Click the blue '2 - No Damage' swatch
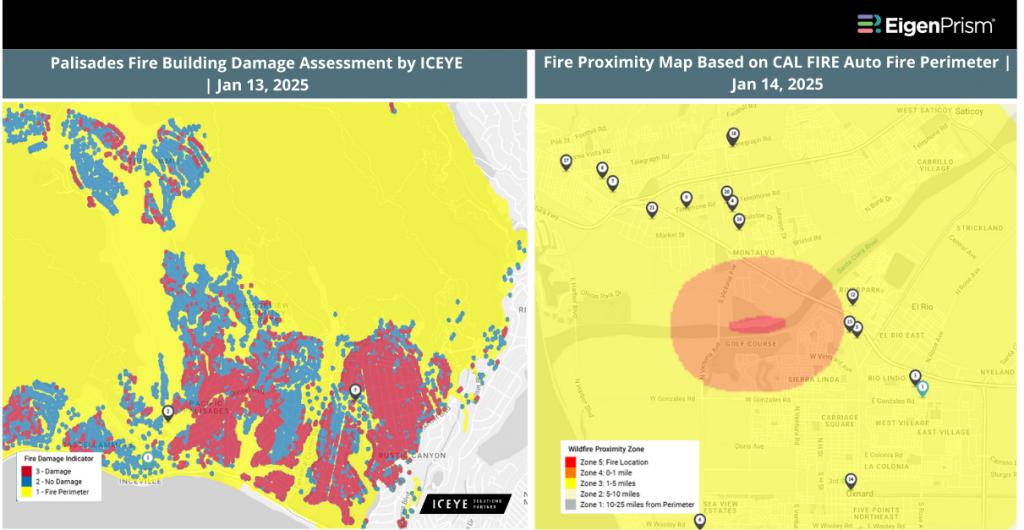 pos(25,481)
